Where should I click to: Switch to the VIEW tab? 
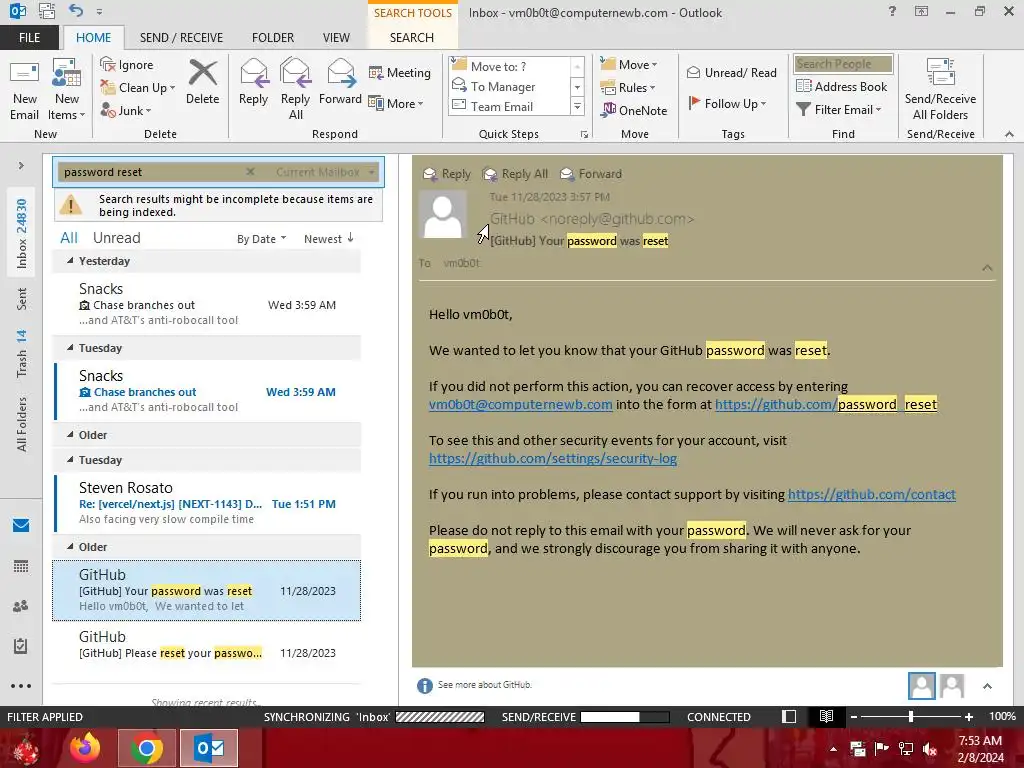click(x=336, y=37)
